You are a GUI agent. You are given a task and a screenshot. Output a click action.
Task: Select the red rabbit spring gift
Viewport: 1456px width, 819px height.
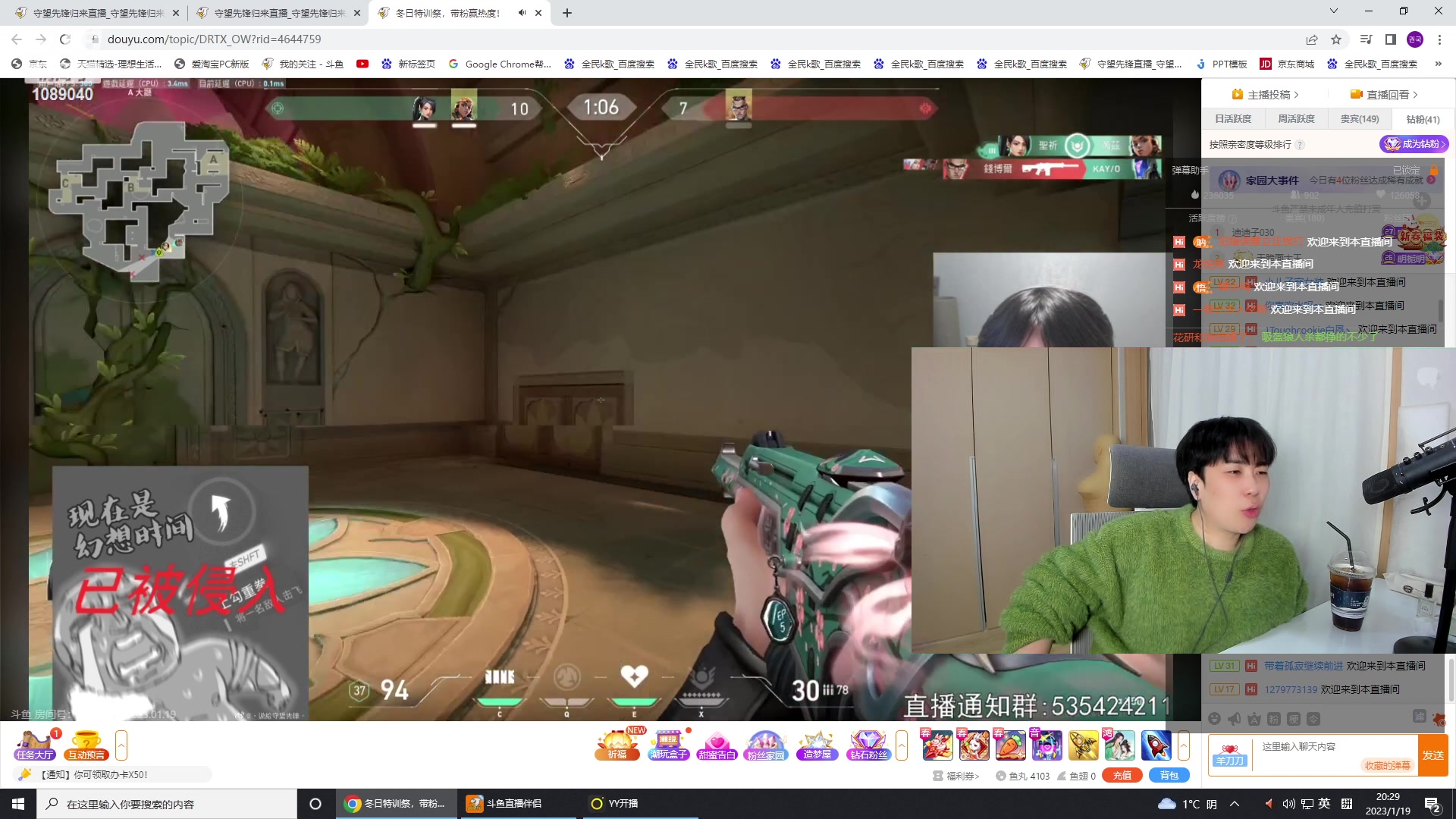tap(937, 745)
